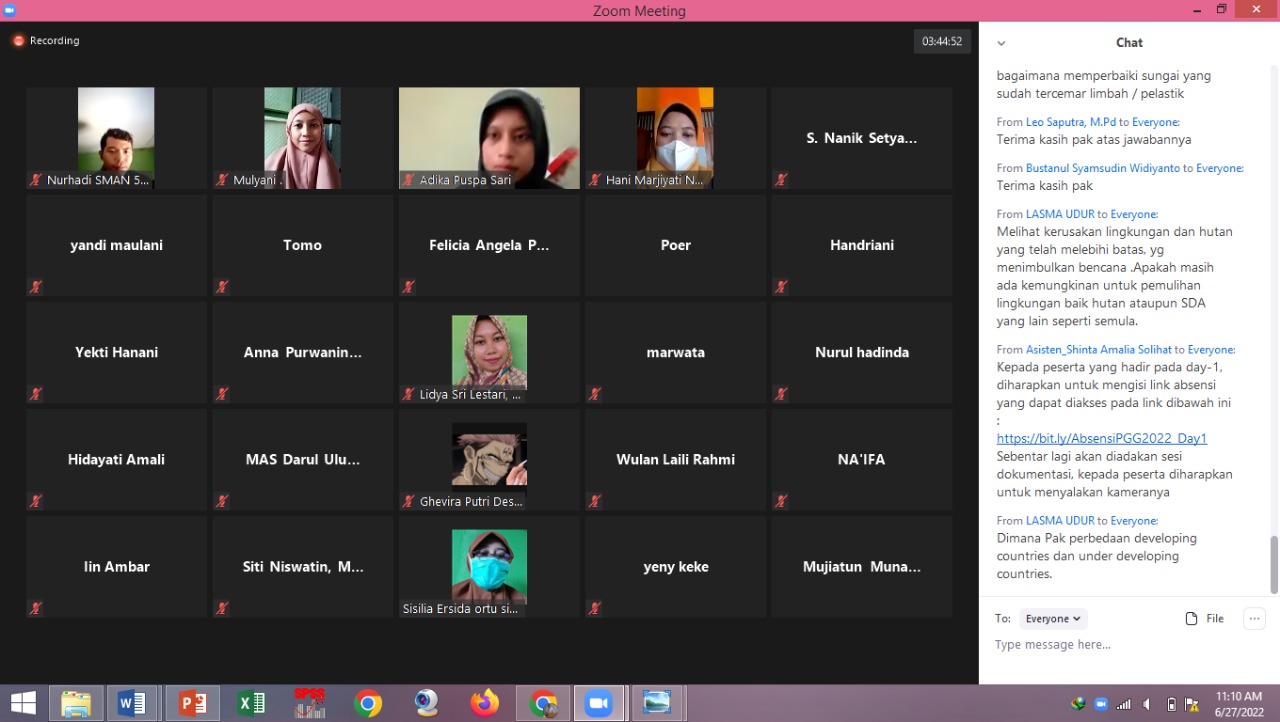Click muted mic icon on MAS Darul Ulu tile

[222, 501]
